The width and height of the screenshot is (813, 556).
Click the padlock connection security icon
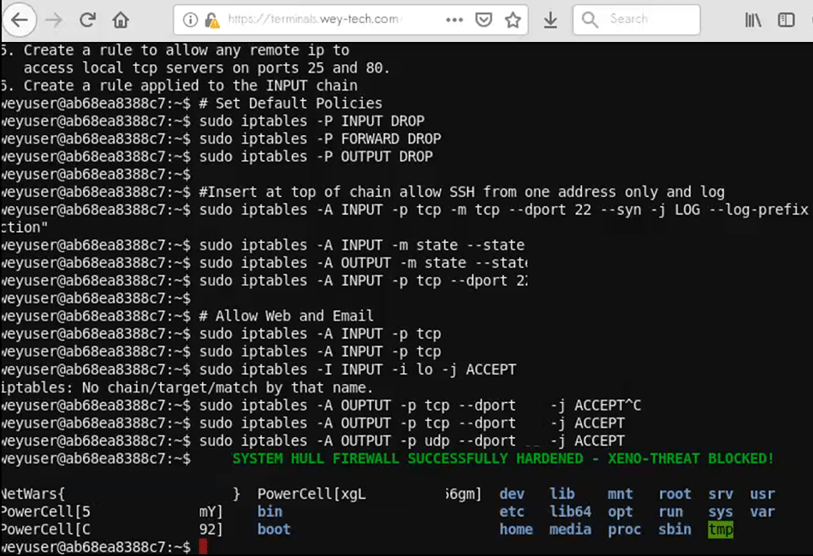212,20
